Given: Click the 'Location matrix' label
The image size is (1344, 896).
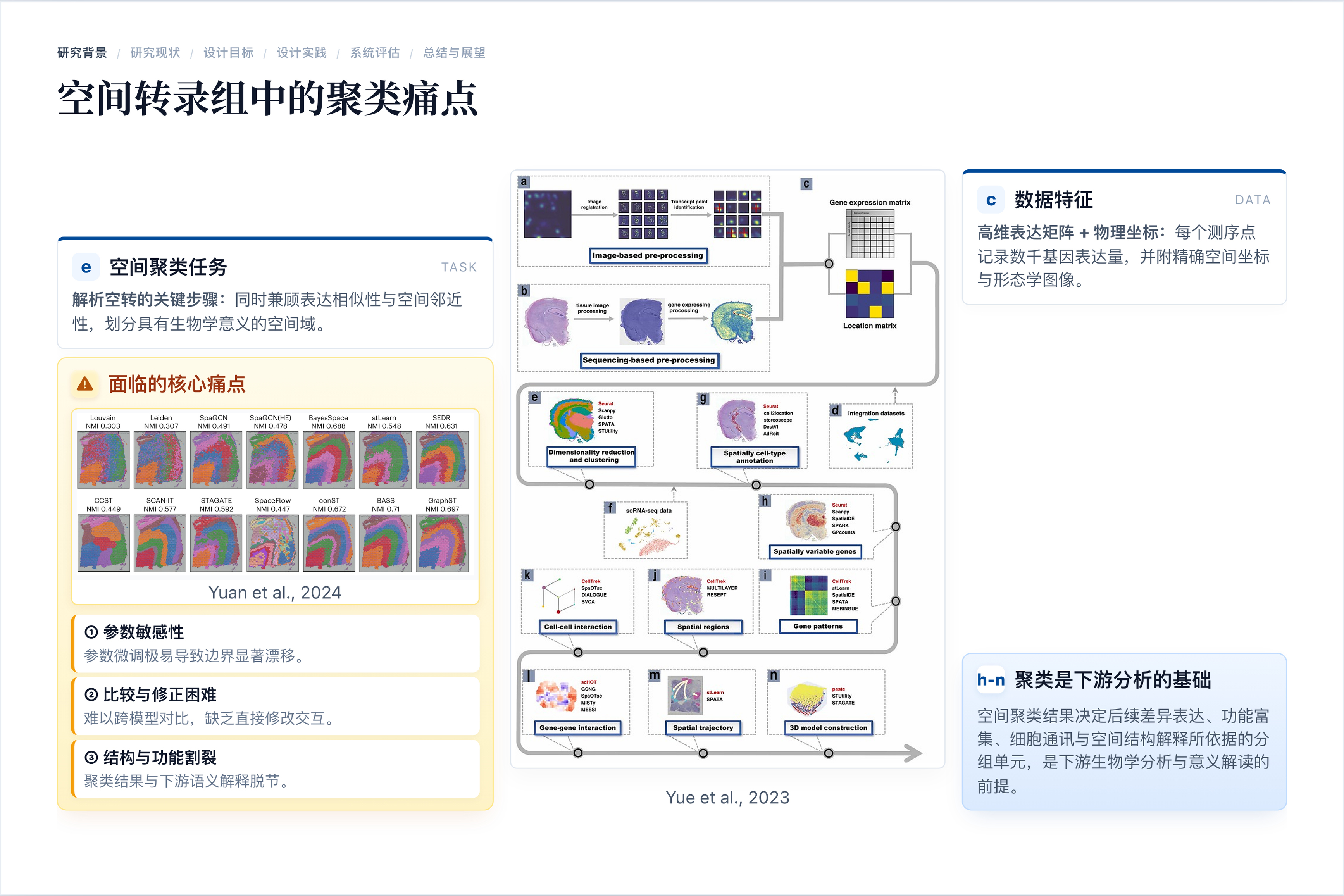Looking at the screenshot, I should (870, 326).
